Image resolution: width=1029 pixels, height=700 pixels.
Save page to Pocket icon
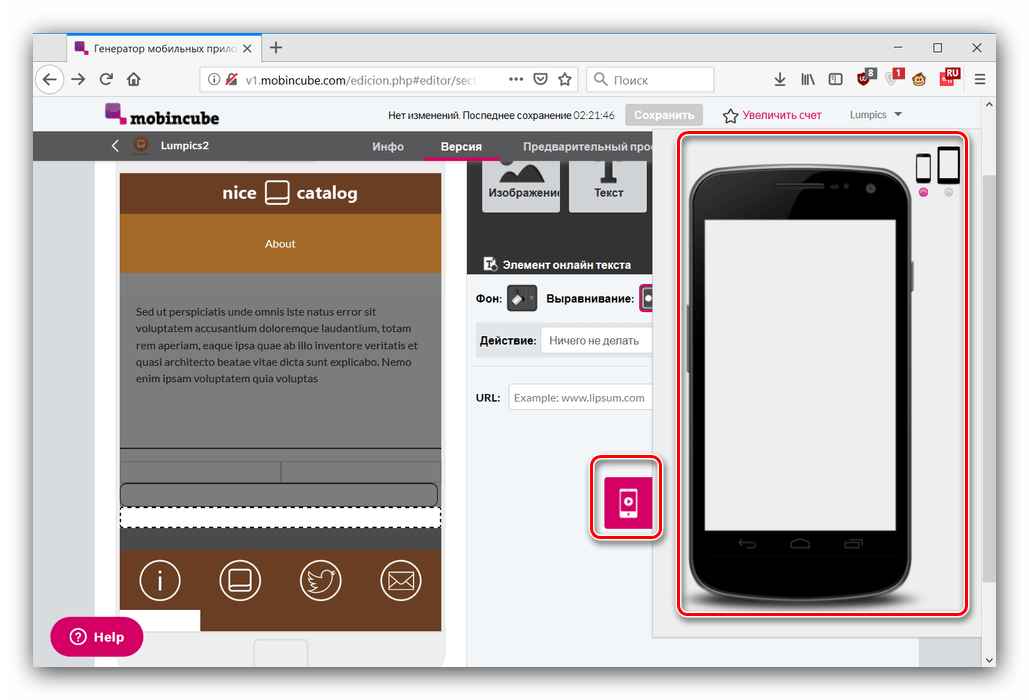click(x=540, y=79)
